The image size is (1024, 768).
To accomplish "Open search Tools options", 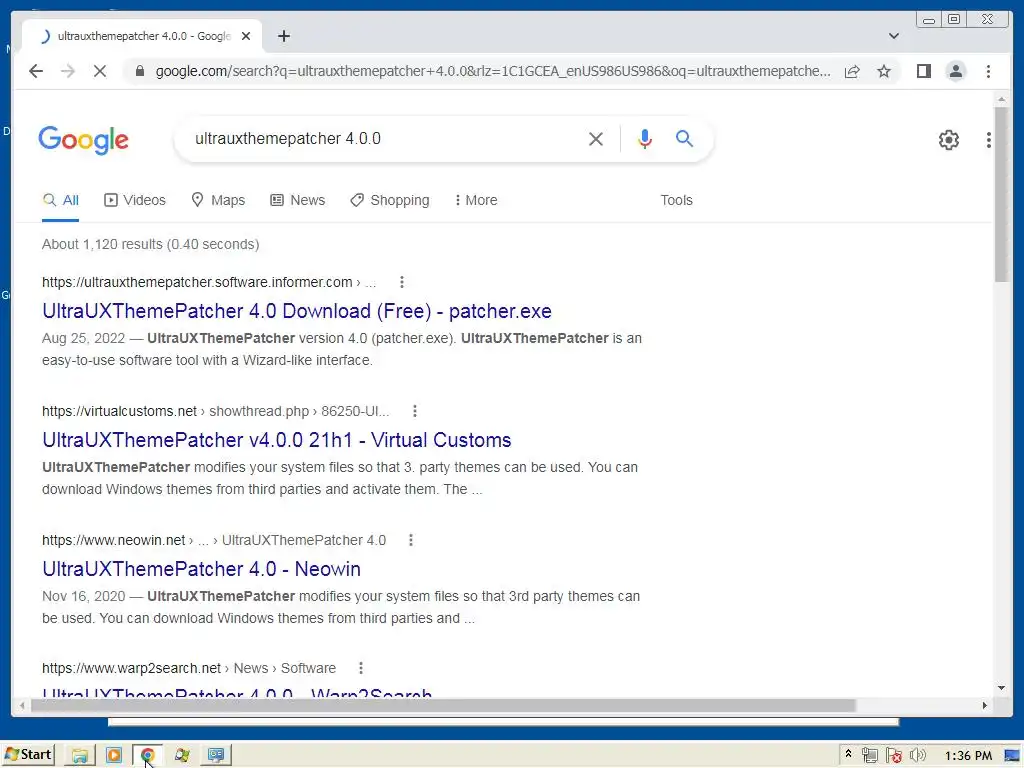I will click(x=676, y=200).
